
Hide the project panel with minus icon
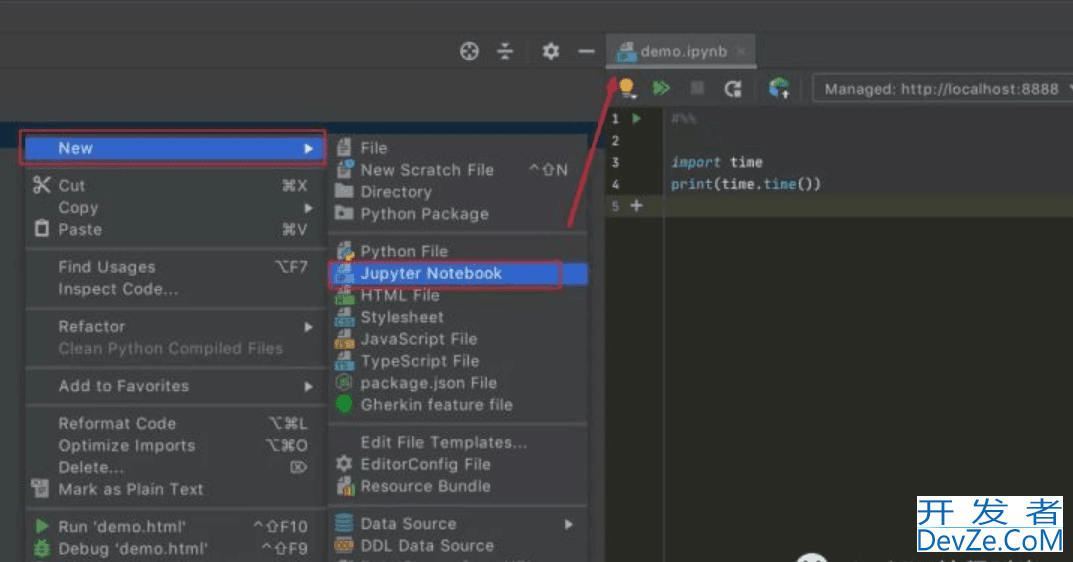pos(586,51)
